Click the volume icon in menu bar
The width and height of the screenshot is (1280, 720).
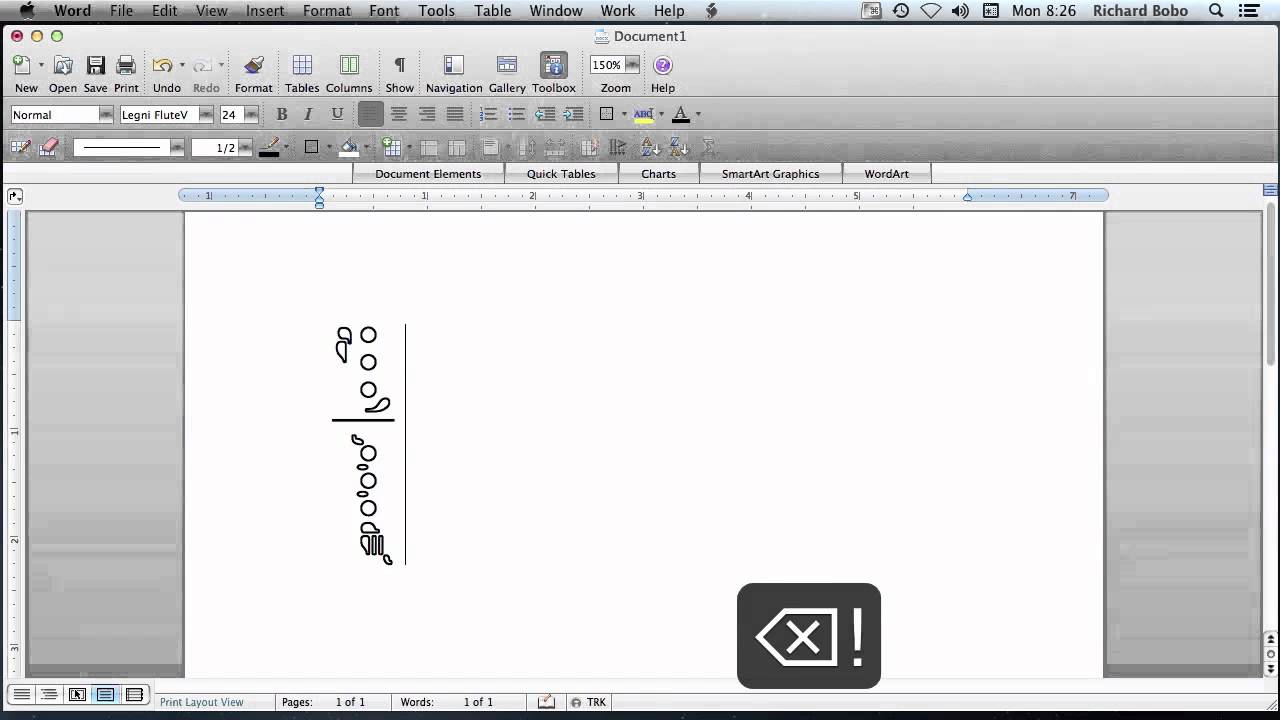click(960, 11)
